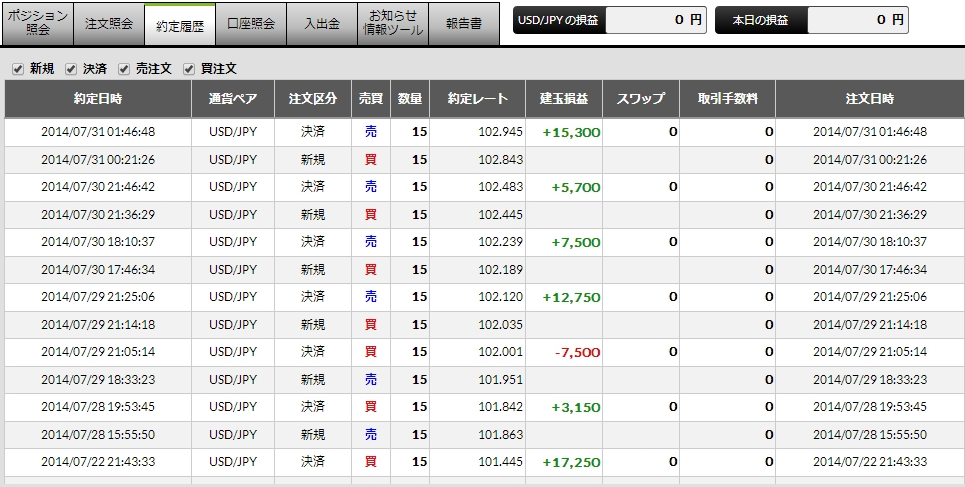Click the 通貨ペア column header

[233, 99]
